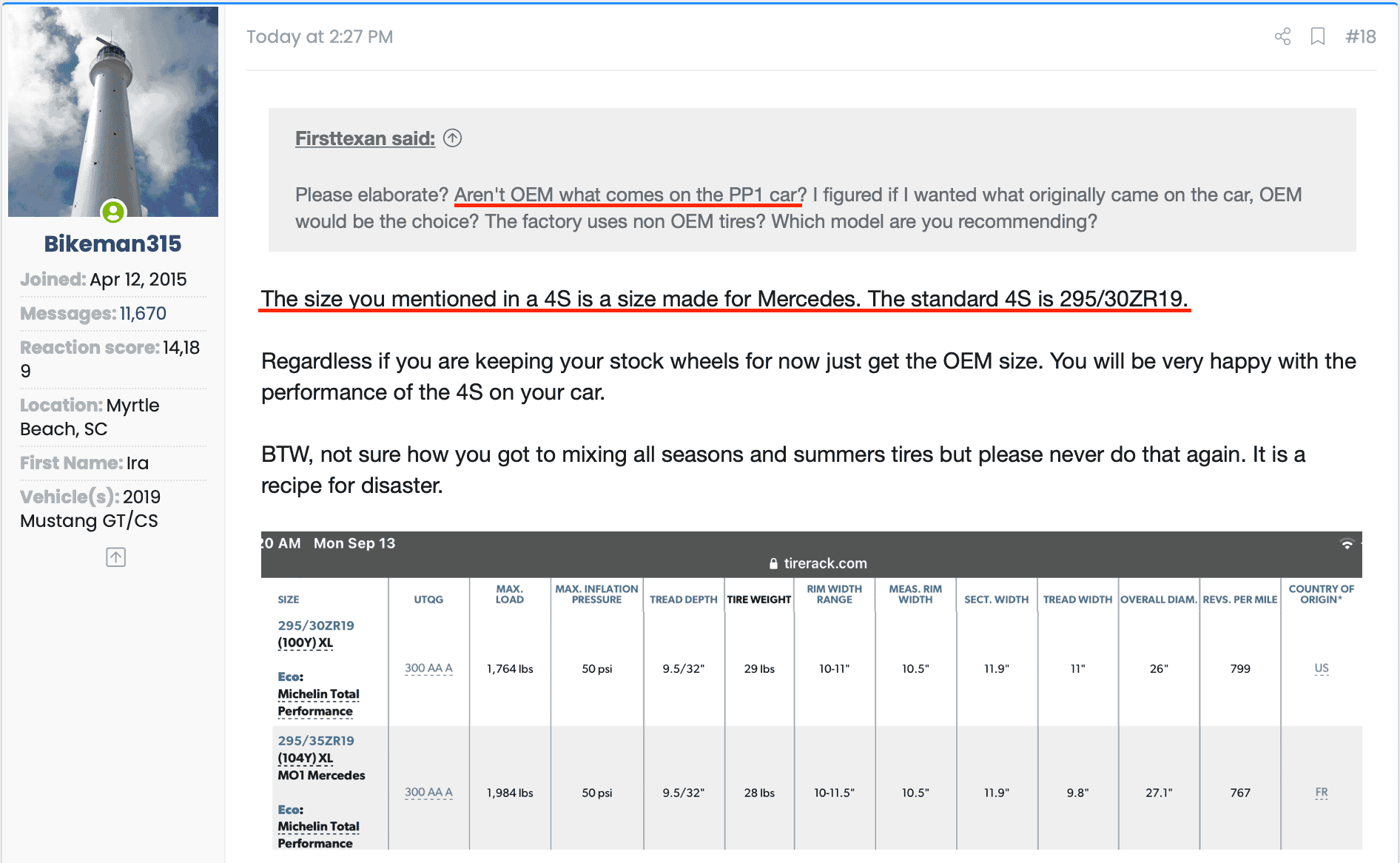Screen dimensions: 1400x863
Task: Bookmark this post with the bookmark icon
Action: pos(1318,36)
